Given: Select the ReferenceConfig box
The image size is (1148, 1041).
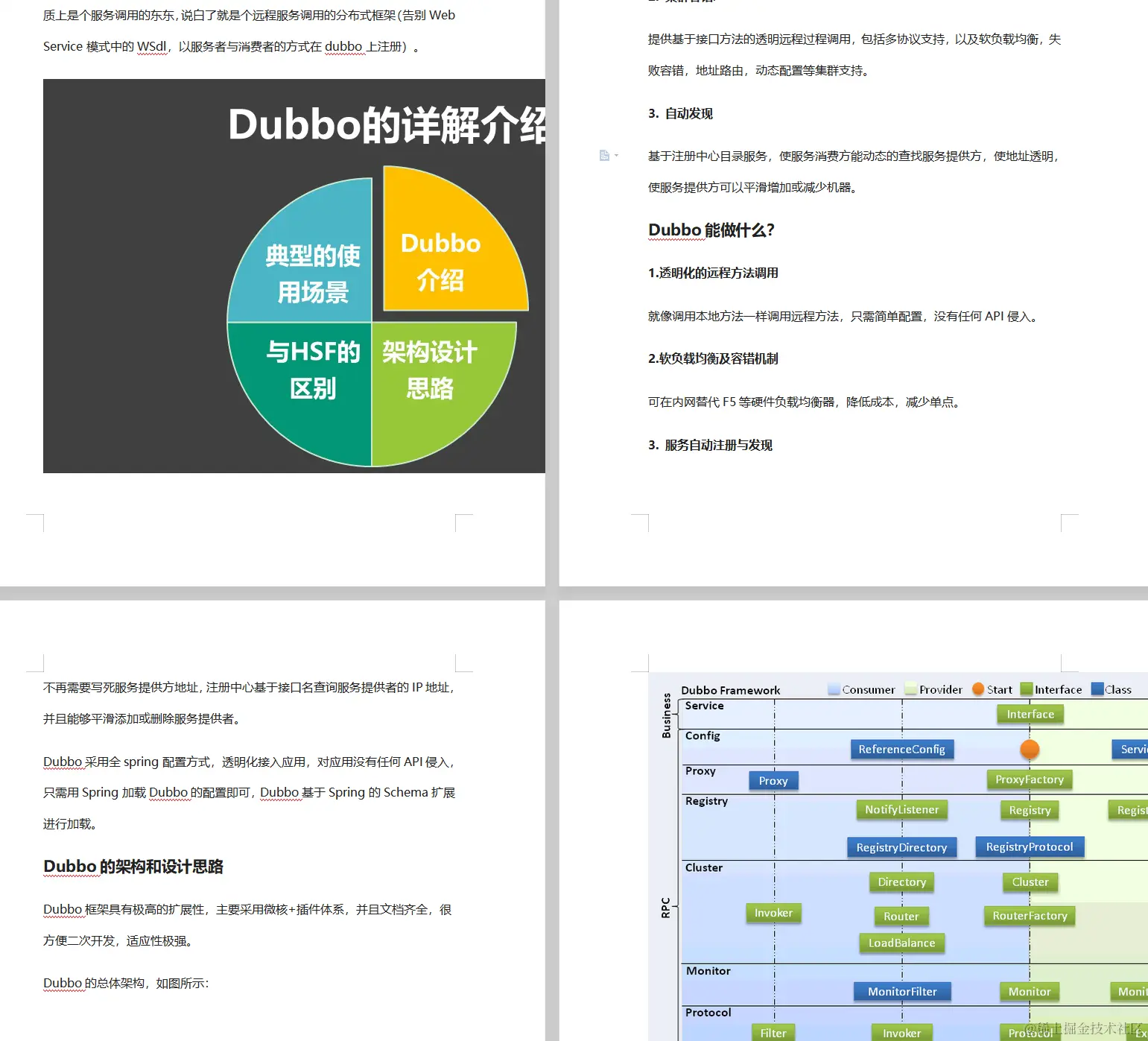Looking at the screenshot, I should (901, 749).
